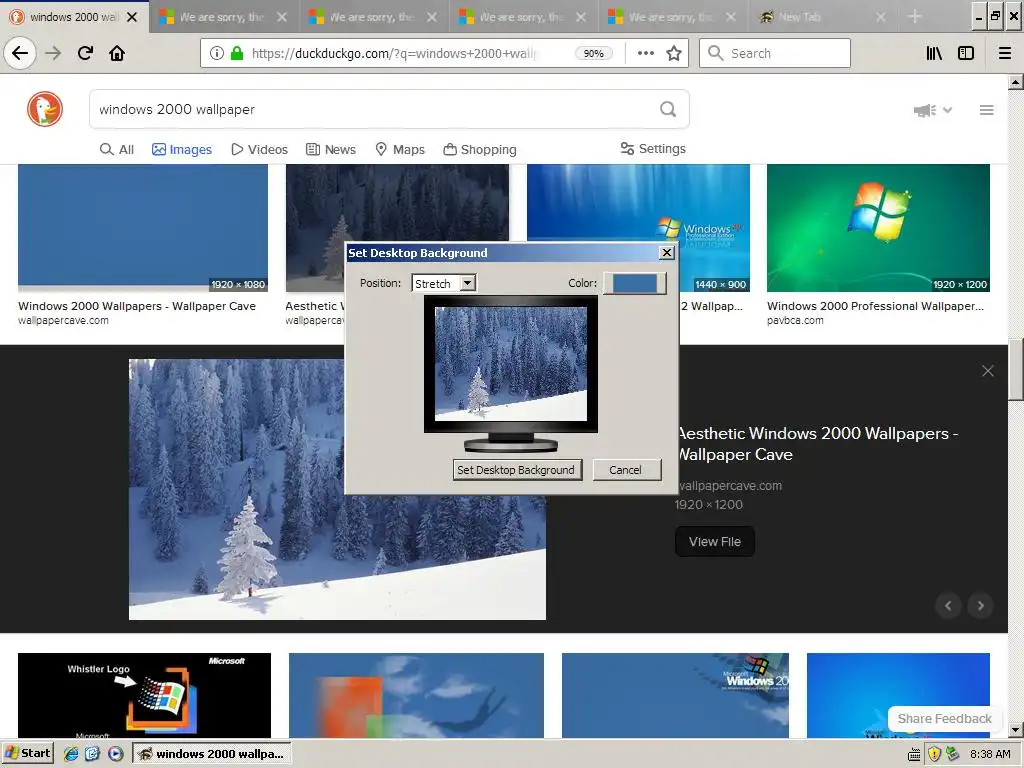Show the previous image with left arrow
1024x768 pixels.
[948, 605]
